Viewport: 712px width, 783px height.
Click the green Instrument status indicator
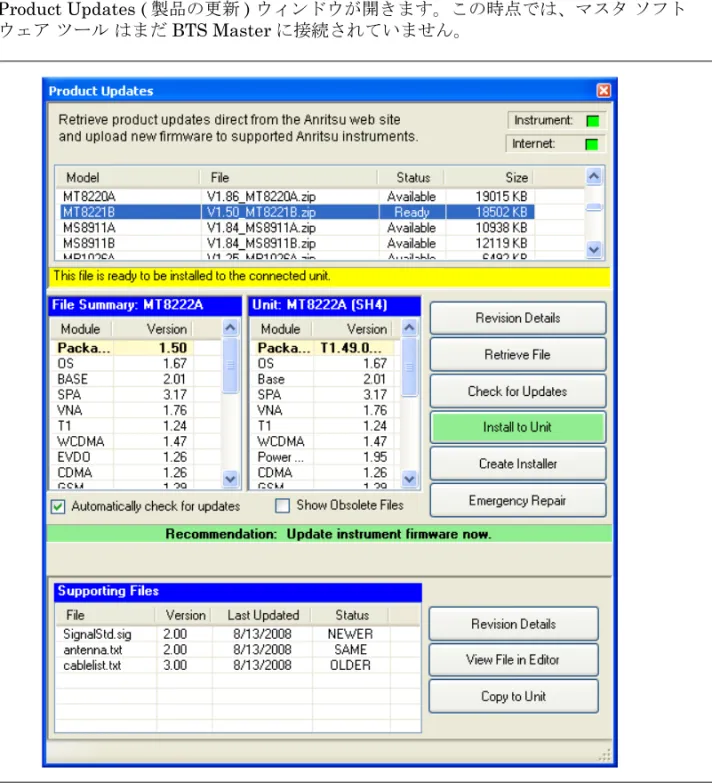[593, 121]
